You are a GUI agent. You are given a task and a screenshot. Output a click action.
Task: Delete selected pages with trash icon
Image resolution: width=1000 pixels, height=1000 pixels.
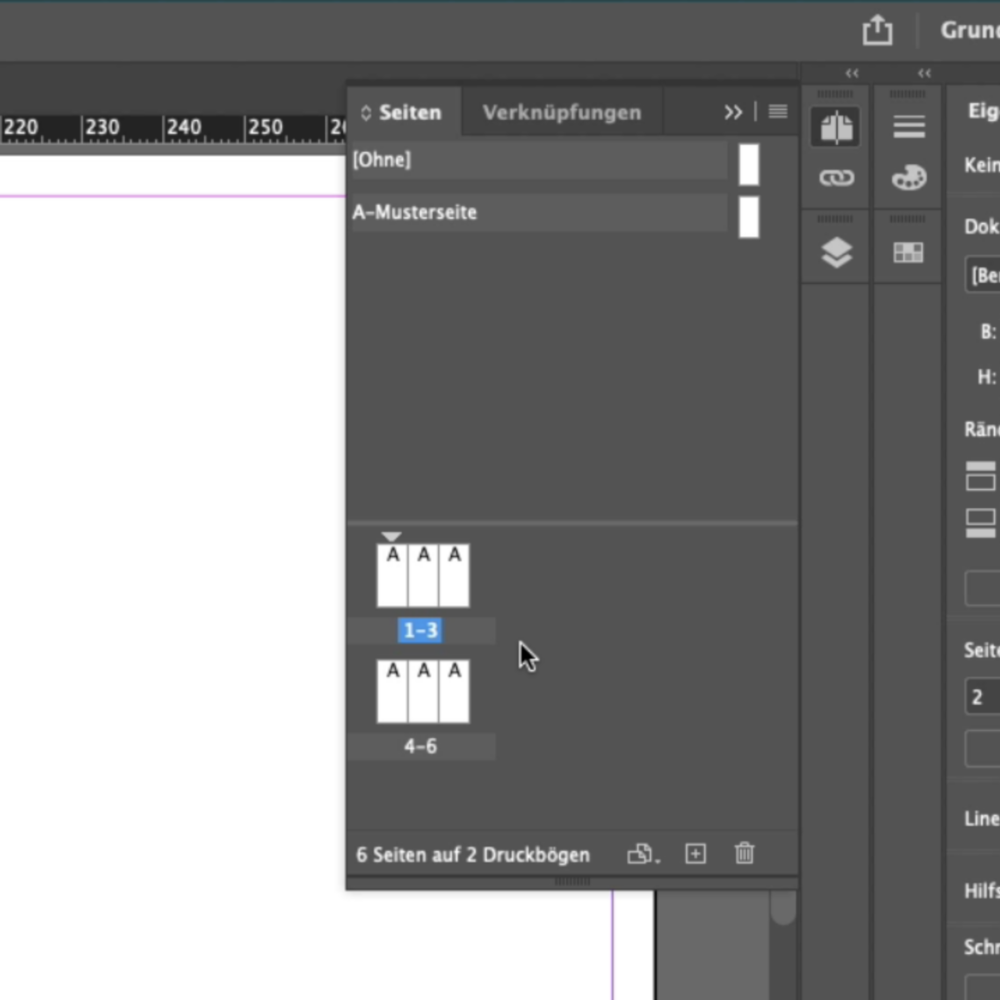pyautogui.click(x=744, y=853)
